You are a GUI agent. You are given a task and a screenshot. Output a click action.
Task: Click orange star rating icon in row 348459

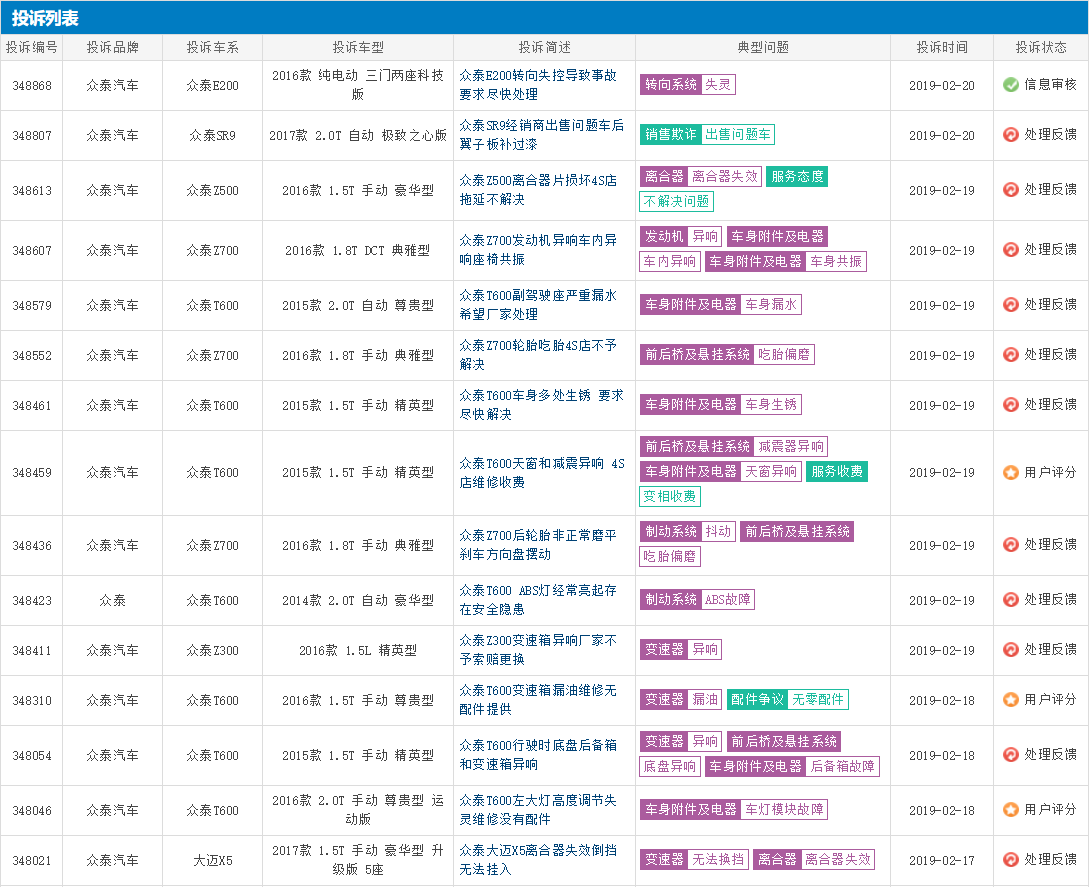pyautogui.click(x=1011, y=473)
